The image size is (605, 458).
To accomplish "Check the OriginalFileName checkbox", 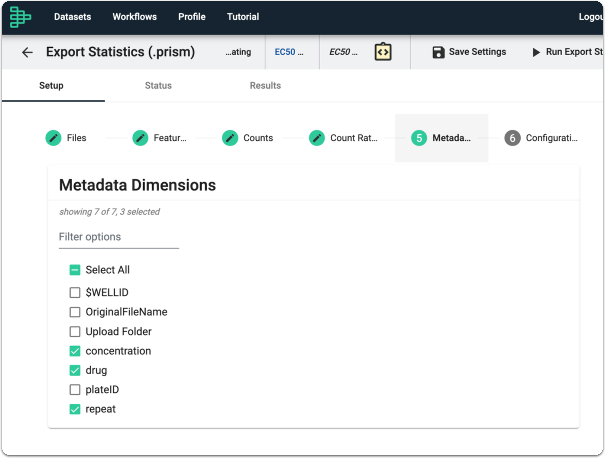I will coord(75,312).
